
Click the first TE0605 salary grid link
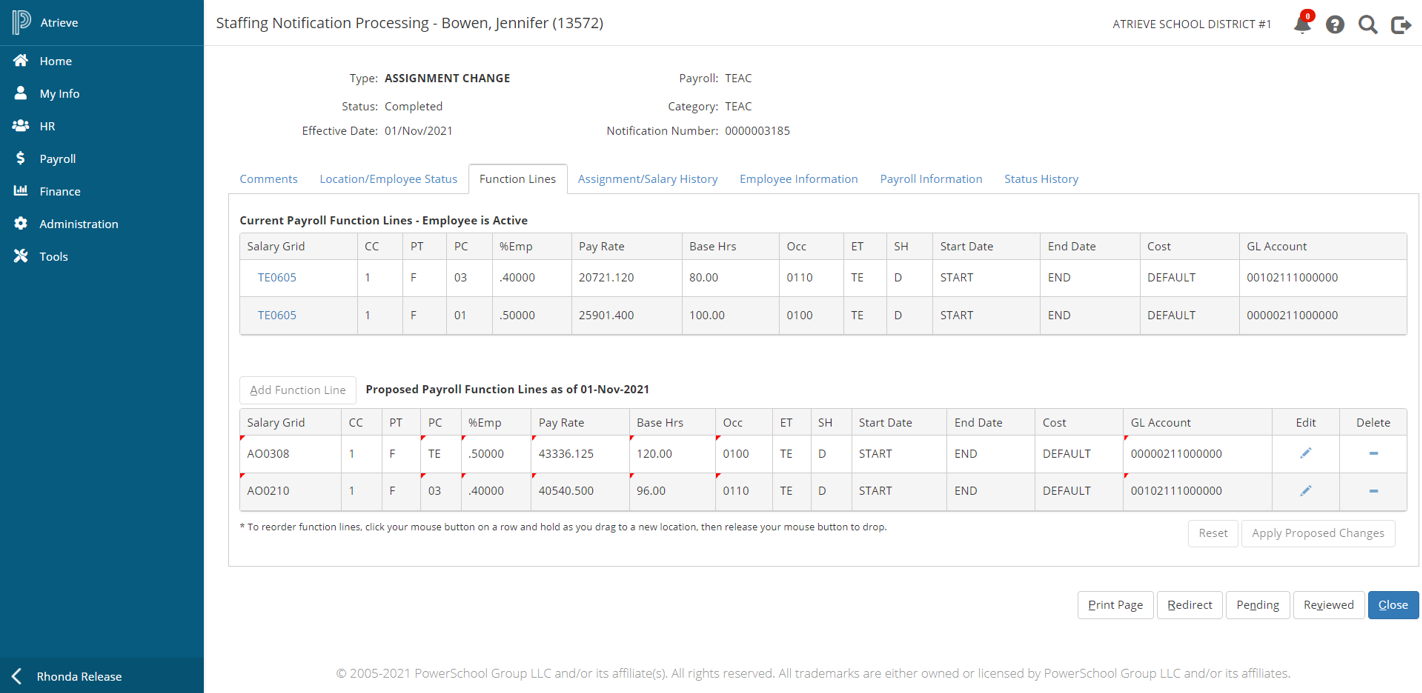pyautogui.click(x=277, y=278)
